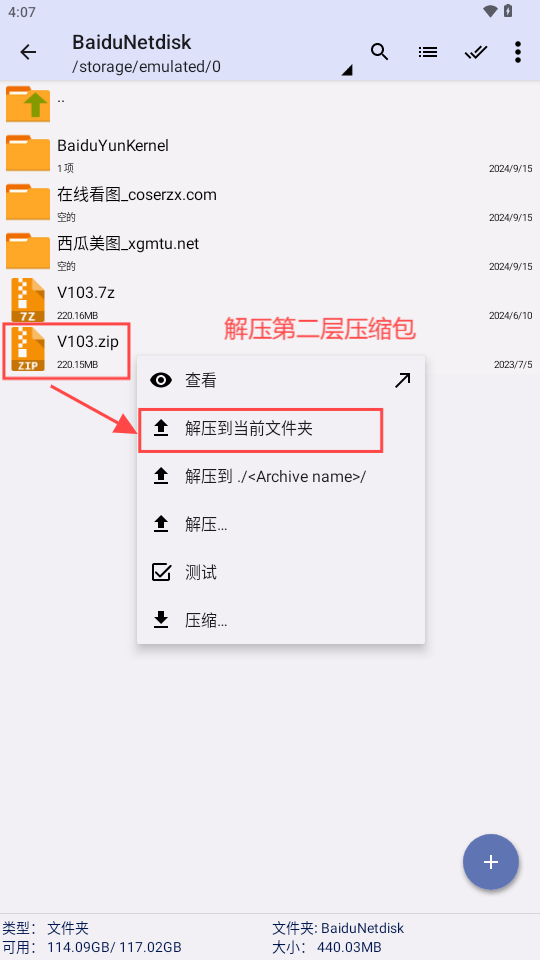Open the search magnifier icon
Image resolution: width=540 pixels, height=960 pixels.
coord(380,52)
